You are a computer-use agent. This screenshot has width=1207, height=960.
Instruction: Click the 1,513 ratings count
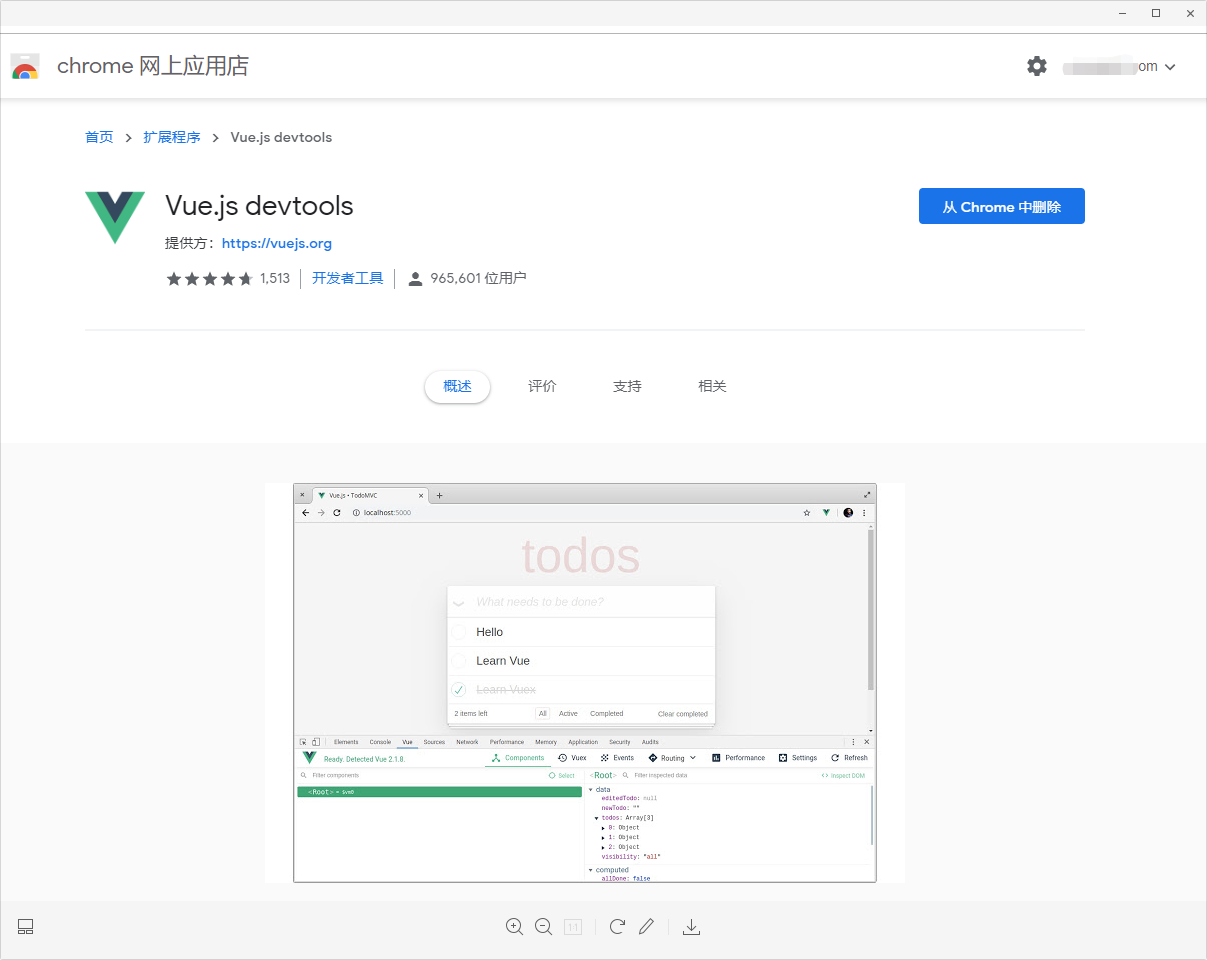pyautogui.click(x=275, y=278)
